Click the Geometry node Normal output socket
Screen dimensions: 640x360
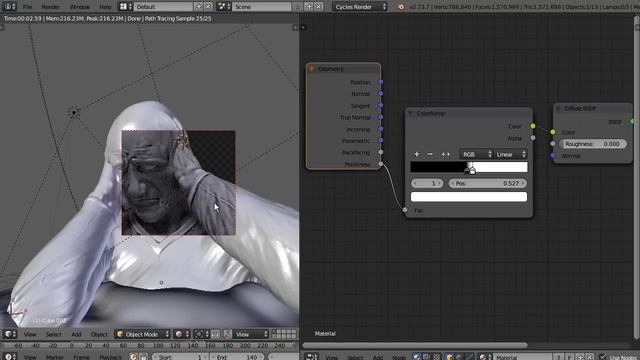(380, 93)
